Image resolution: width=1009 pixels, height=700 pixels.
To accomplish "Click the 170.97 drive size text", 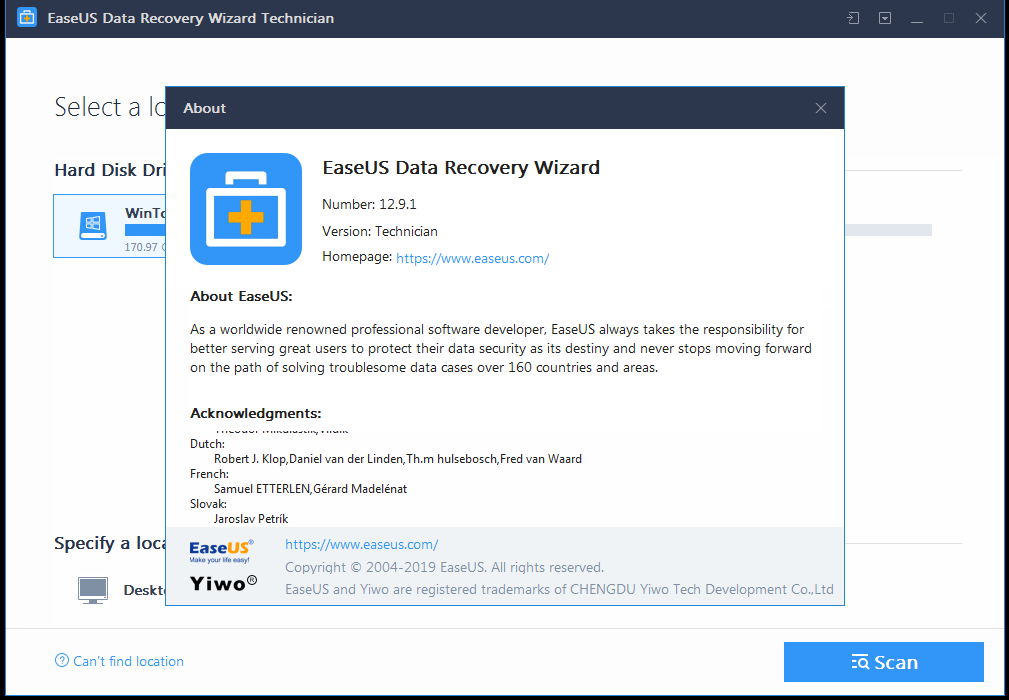I will point(145,247).
